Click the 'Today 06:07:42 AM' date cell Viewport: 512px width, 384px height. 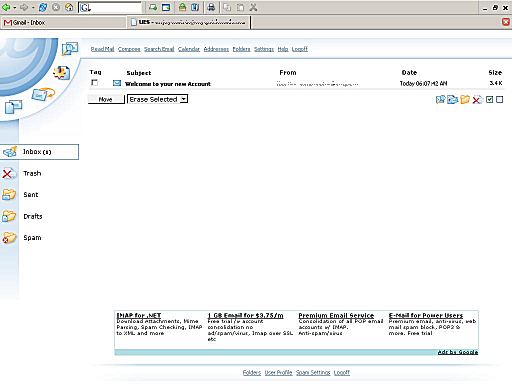click(x=423, y=84)
